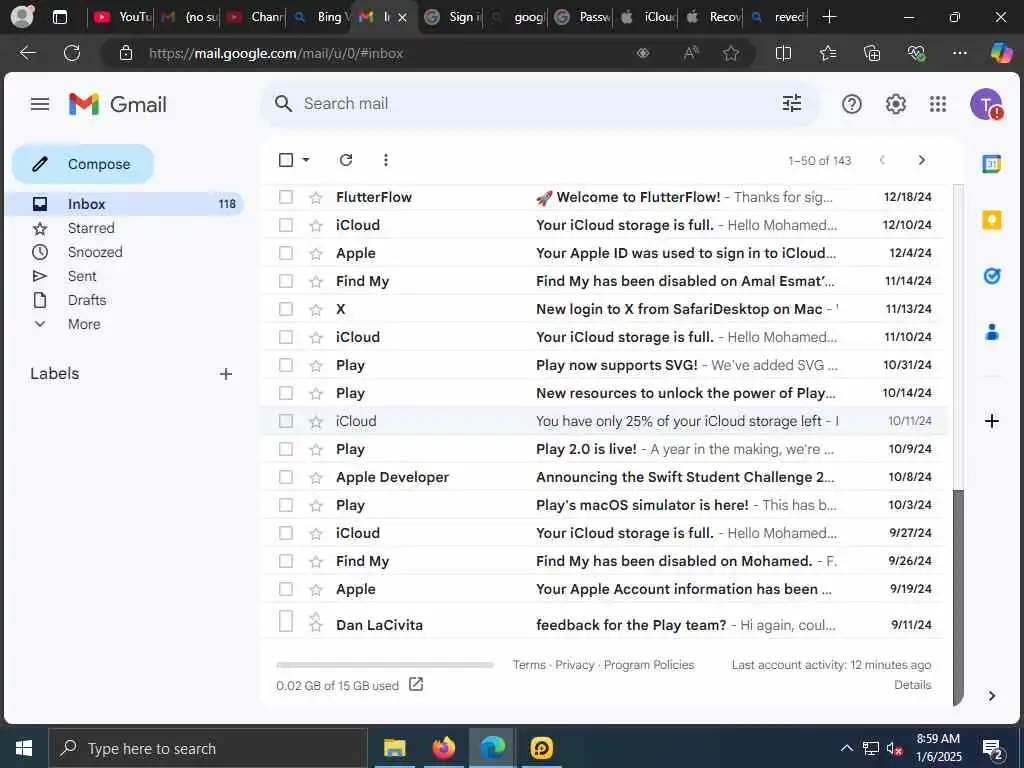1024x768 pixels.
Task: Check the X new login email
Action: pyautogui.click(x=286, y=310)
